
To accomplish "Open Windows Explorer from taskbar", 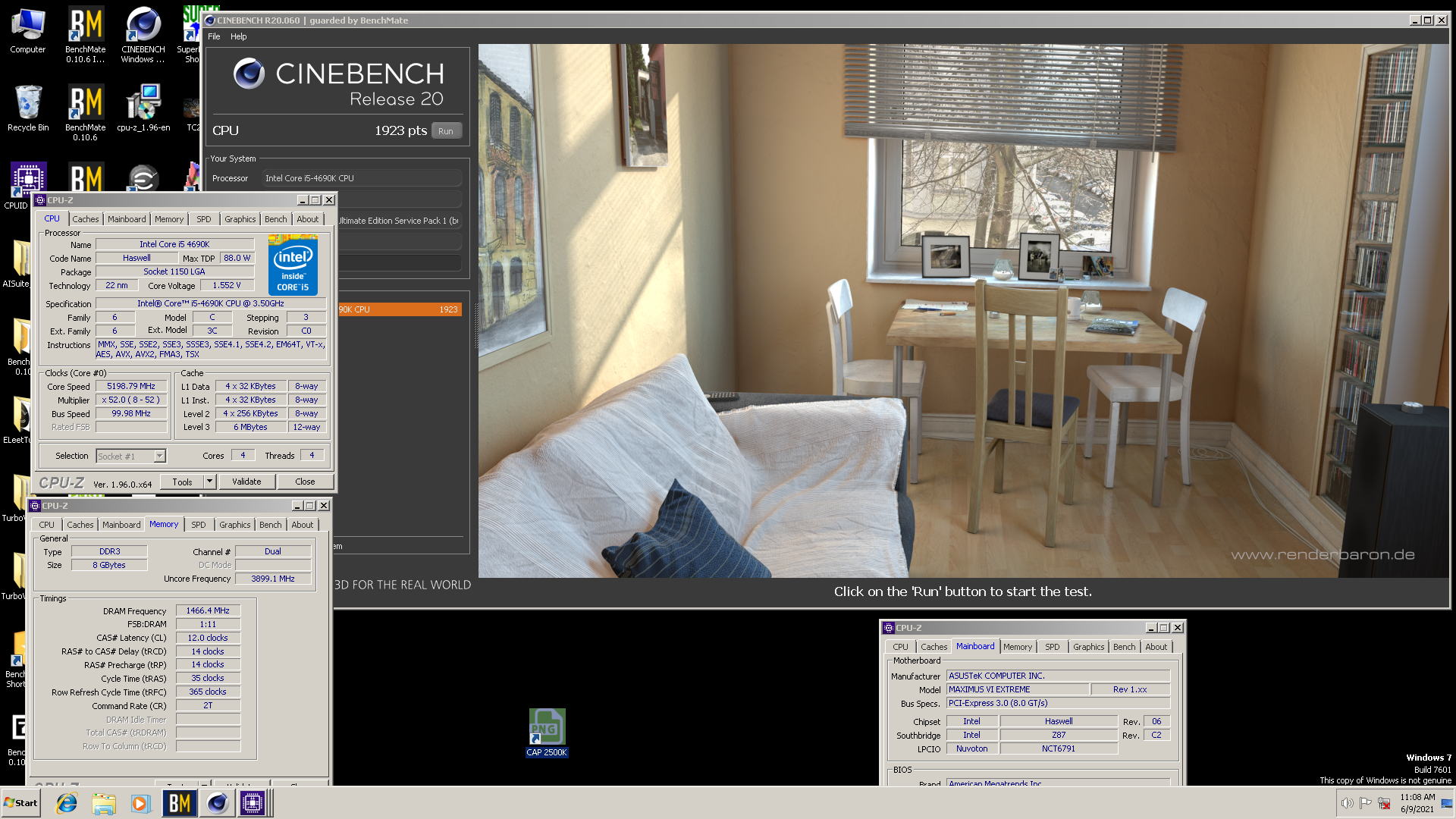I will point(104,803).
